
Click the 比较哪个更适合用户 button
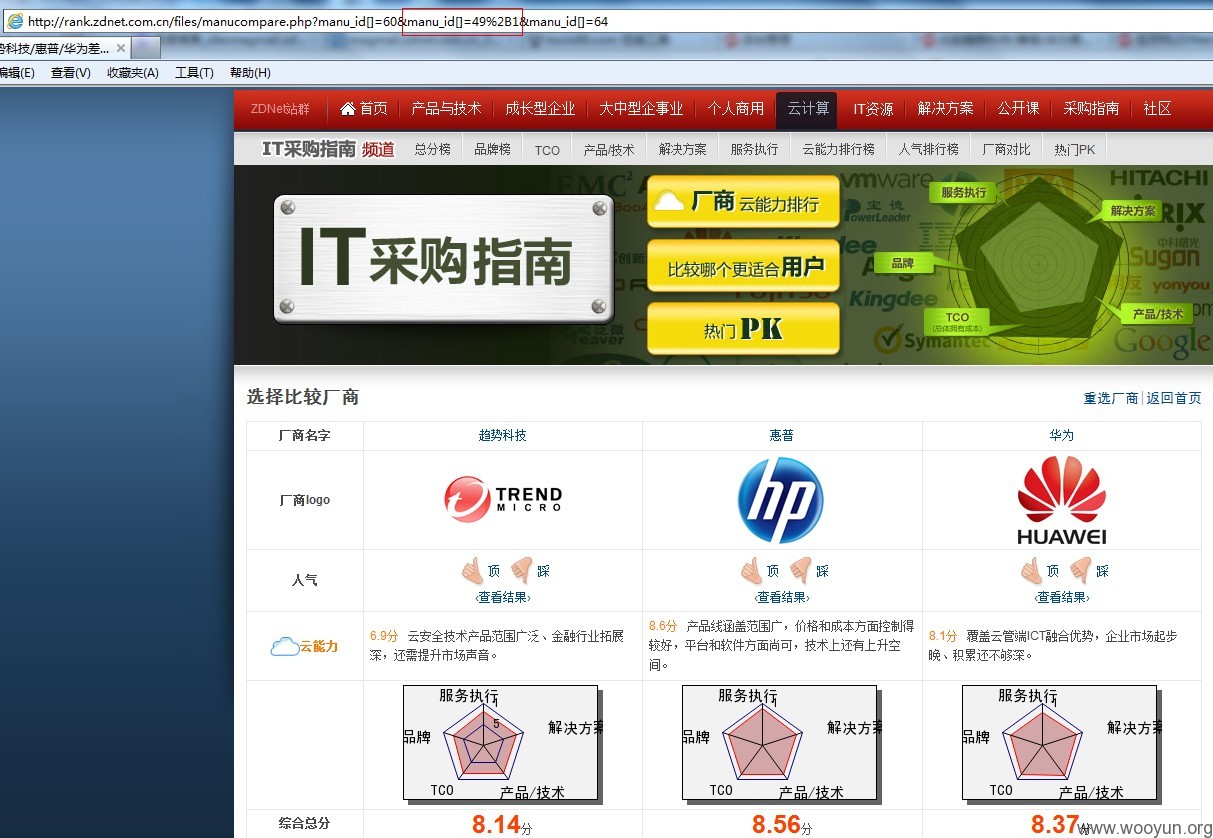tap(743, 266)
